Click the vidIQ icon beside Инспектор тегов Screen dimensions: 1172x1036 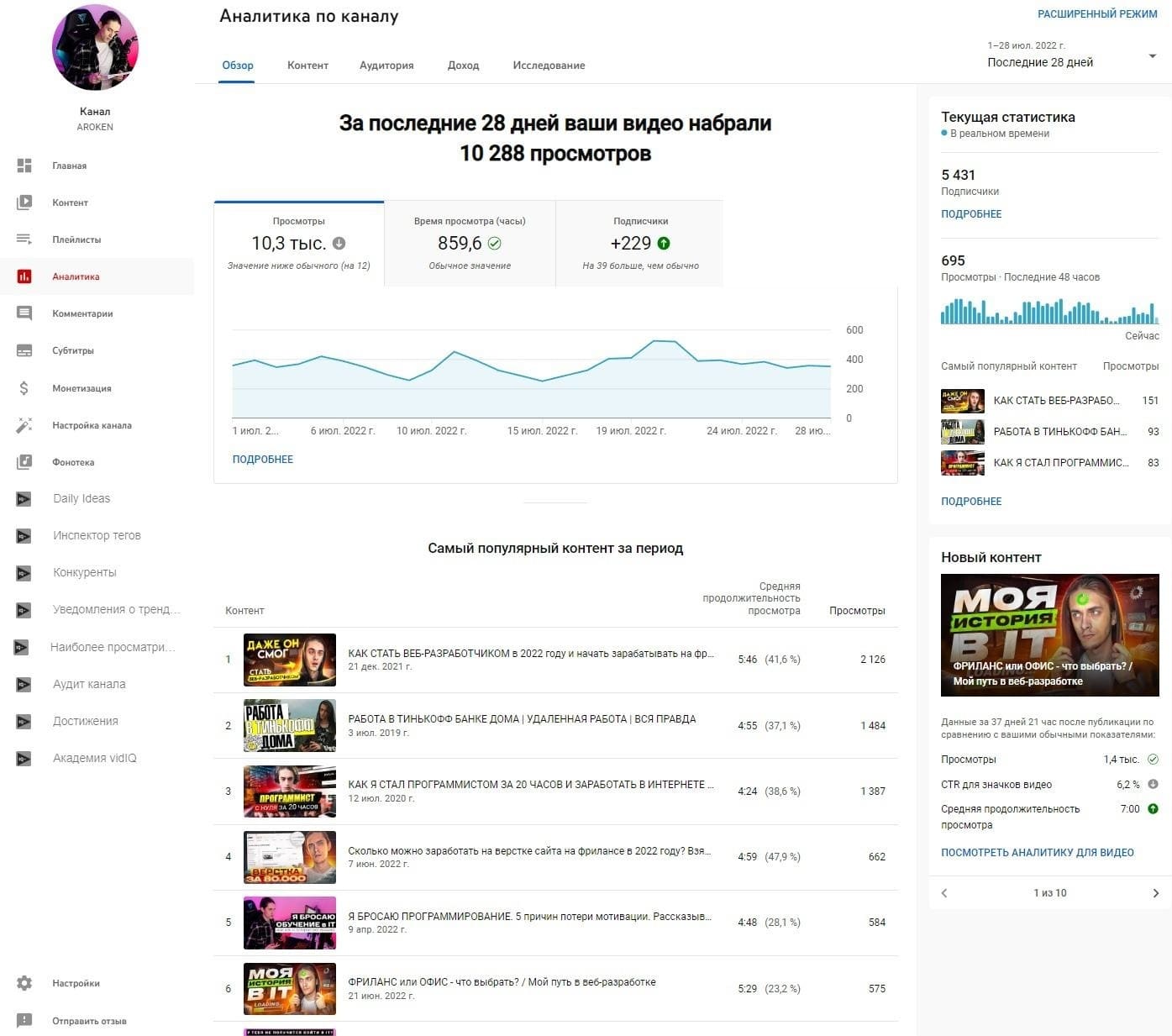point(24,536)
